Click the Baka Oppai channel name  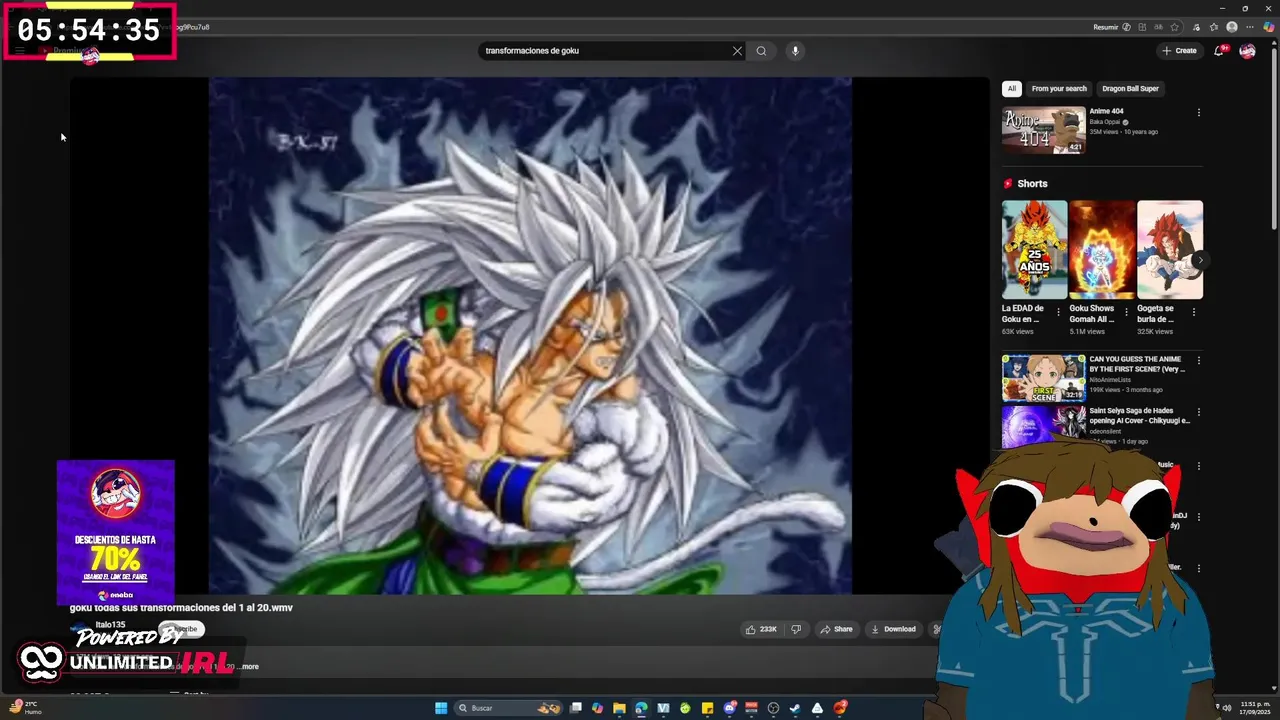click(x=1105, y=122)
